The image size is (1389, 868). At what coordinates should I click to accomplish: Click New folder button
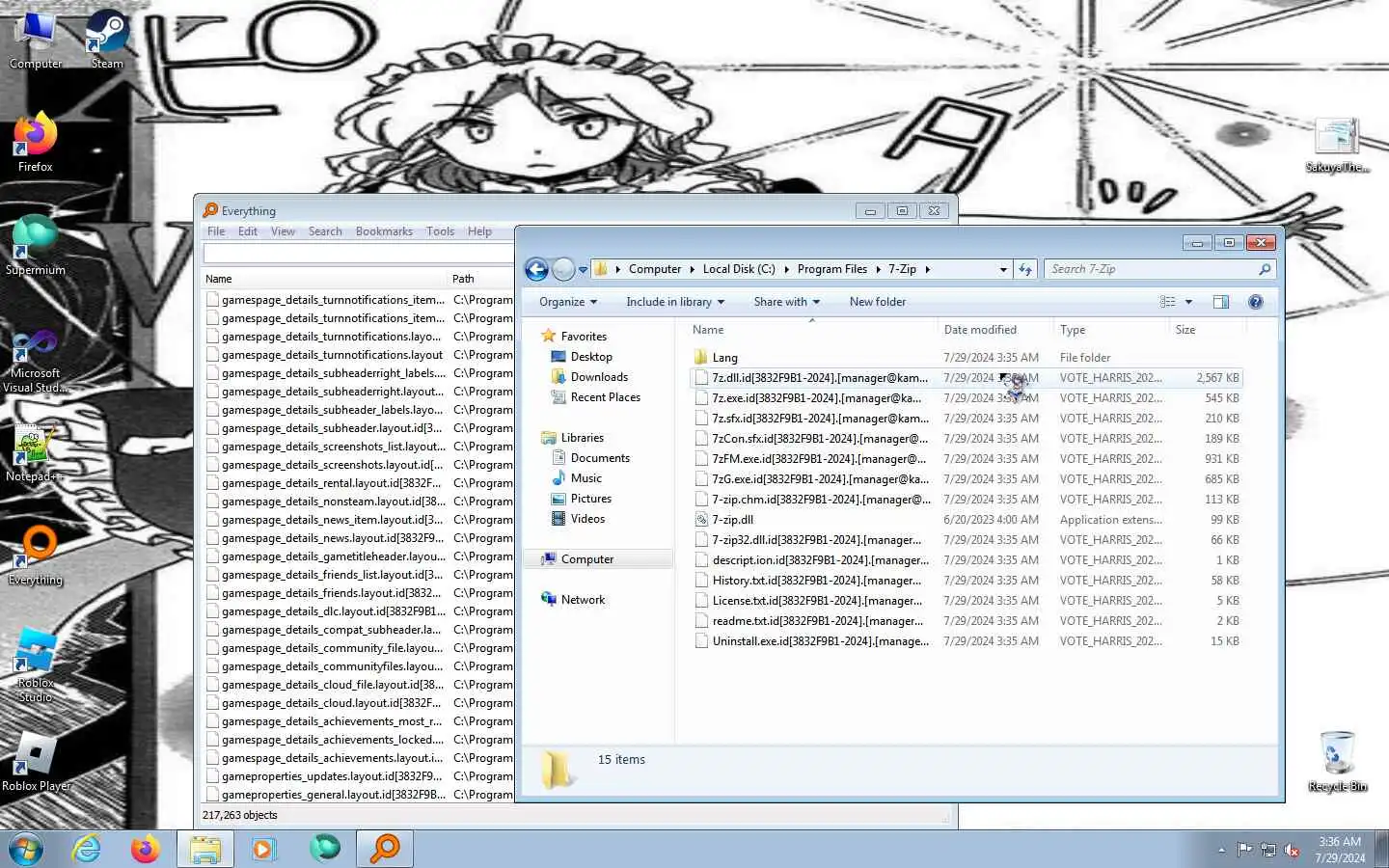coord(878,302)
